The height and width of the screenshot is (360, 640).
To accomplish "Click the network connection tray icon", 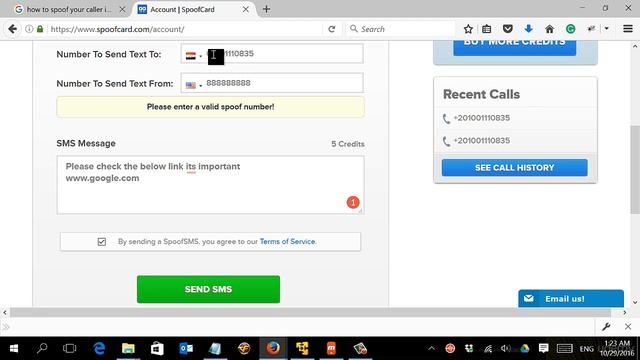I will (x=488, y=348).
